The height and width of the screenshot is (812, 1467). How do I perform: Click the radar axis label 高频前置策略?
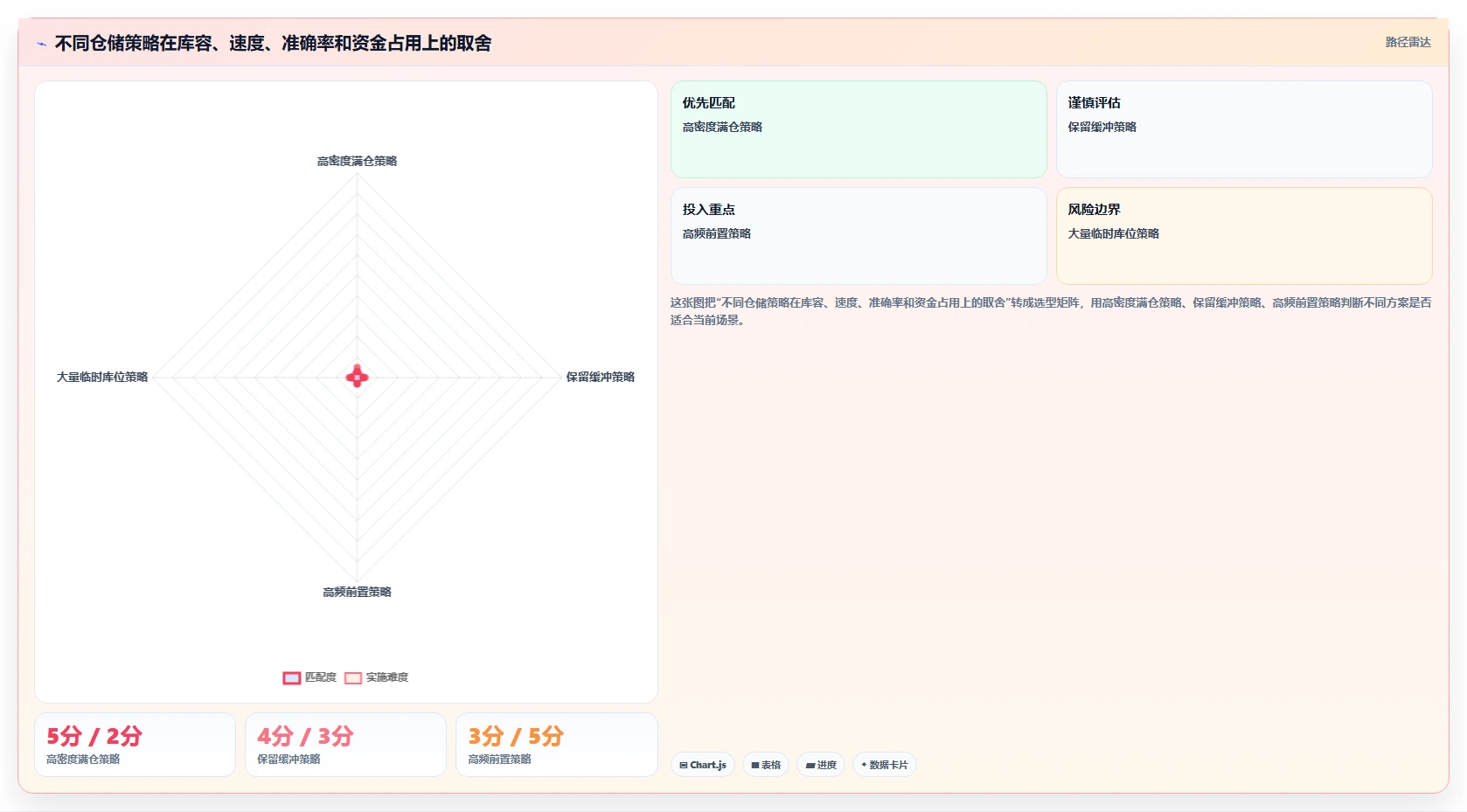tap(357, 592)
